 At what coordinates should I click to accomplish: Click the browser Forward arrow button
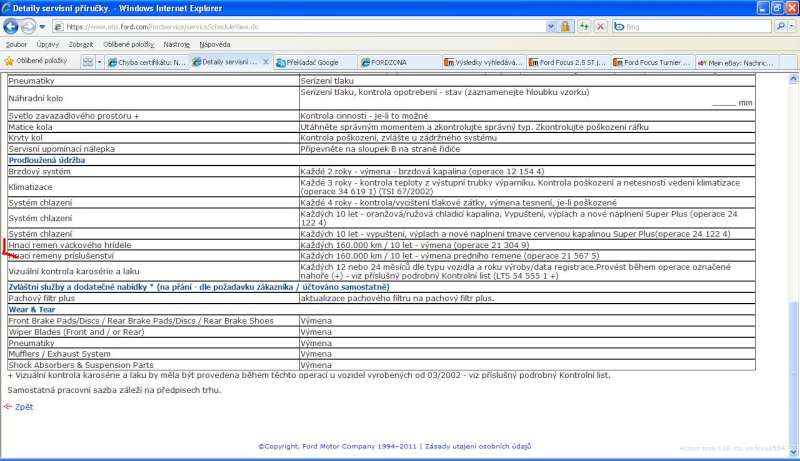(x=29, y=26)
